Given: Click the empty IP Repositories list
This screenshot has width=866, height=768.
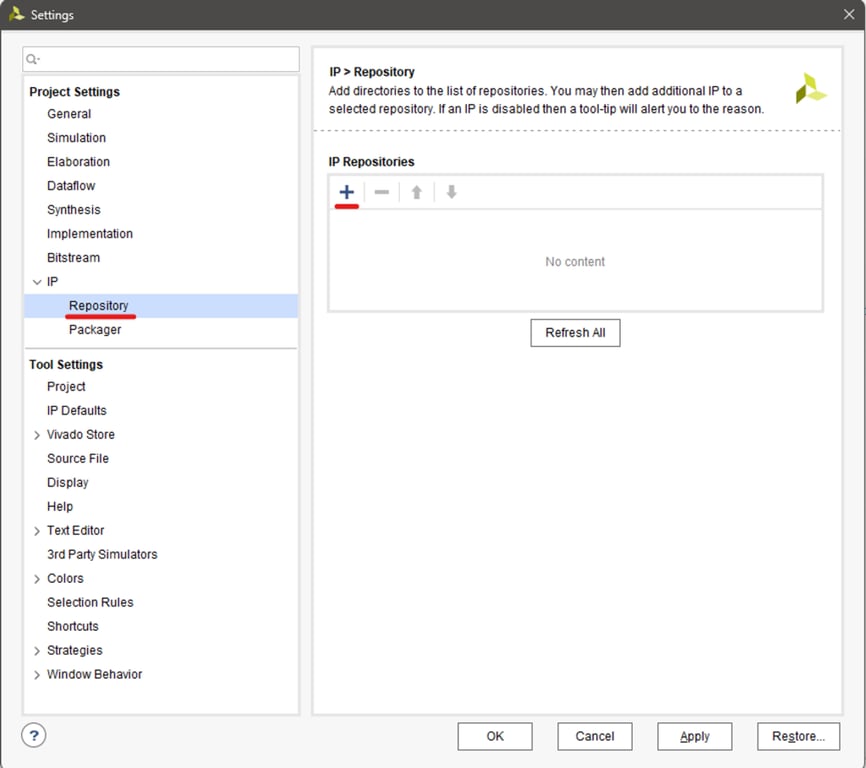Looking at the screenshot, I should 575,261.
